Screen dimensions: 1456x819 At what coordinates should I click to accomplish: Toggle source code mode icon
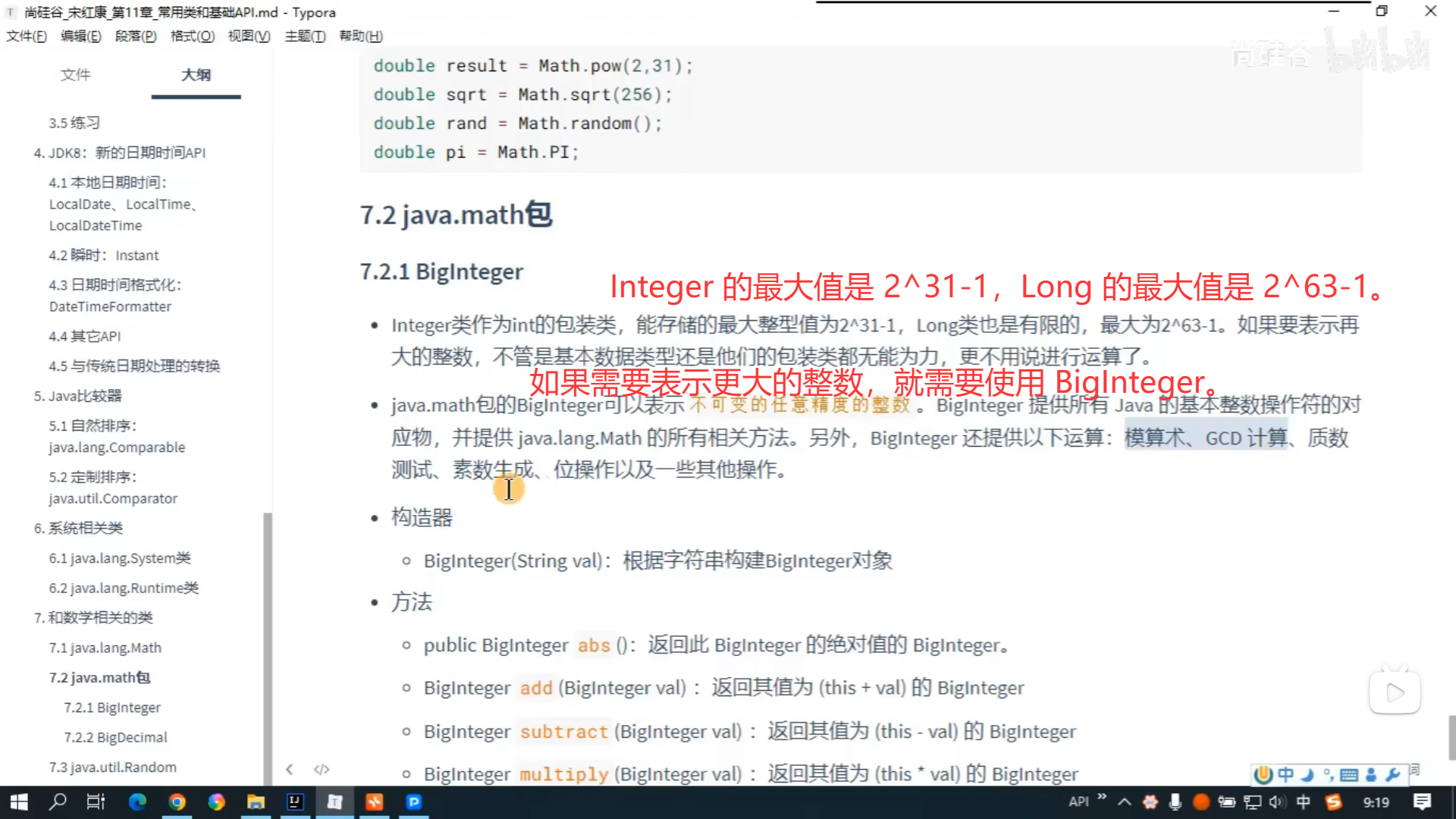pos(322,770)
